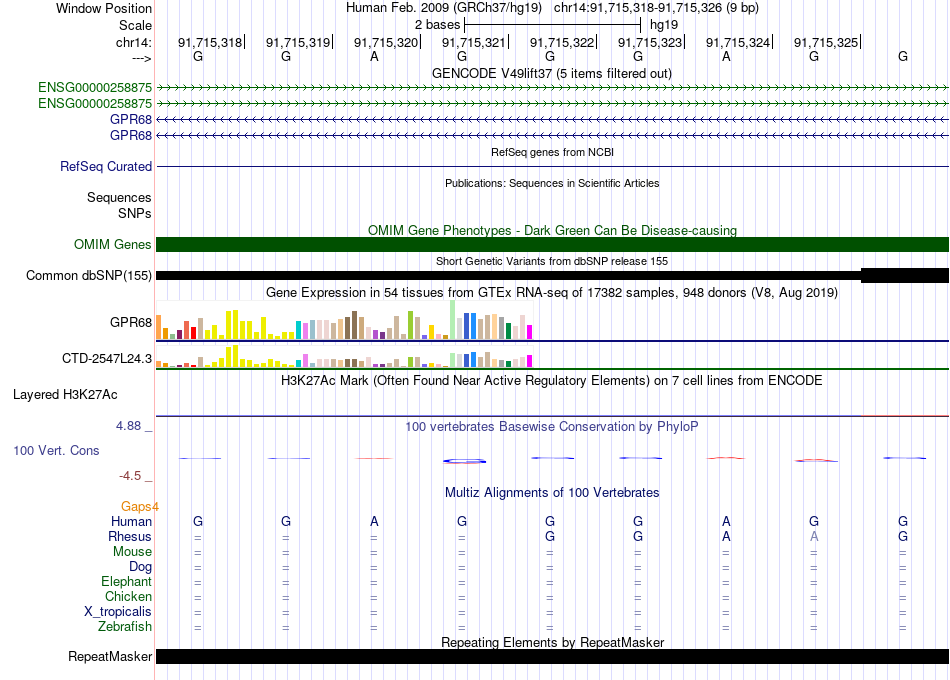Open the CTD-2547L24.3 expression bar chart
This screenshot has height=680, width=950.
point(344,356)
